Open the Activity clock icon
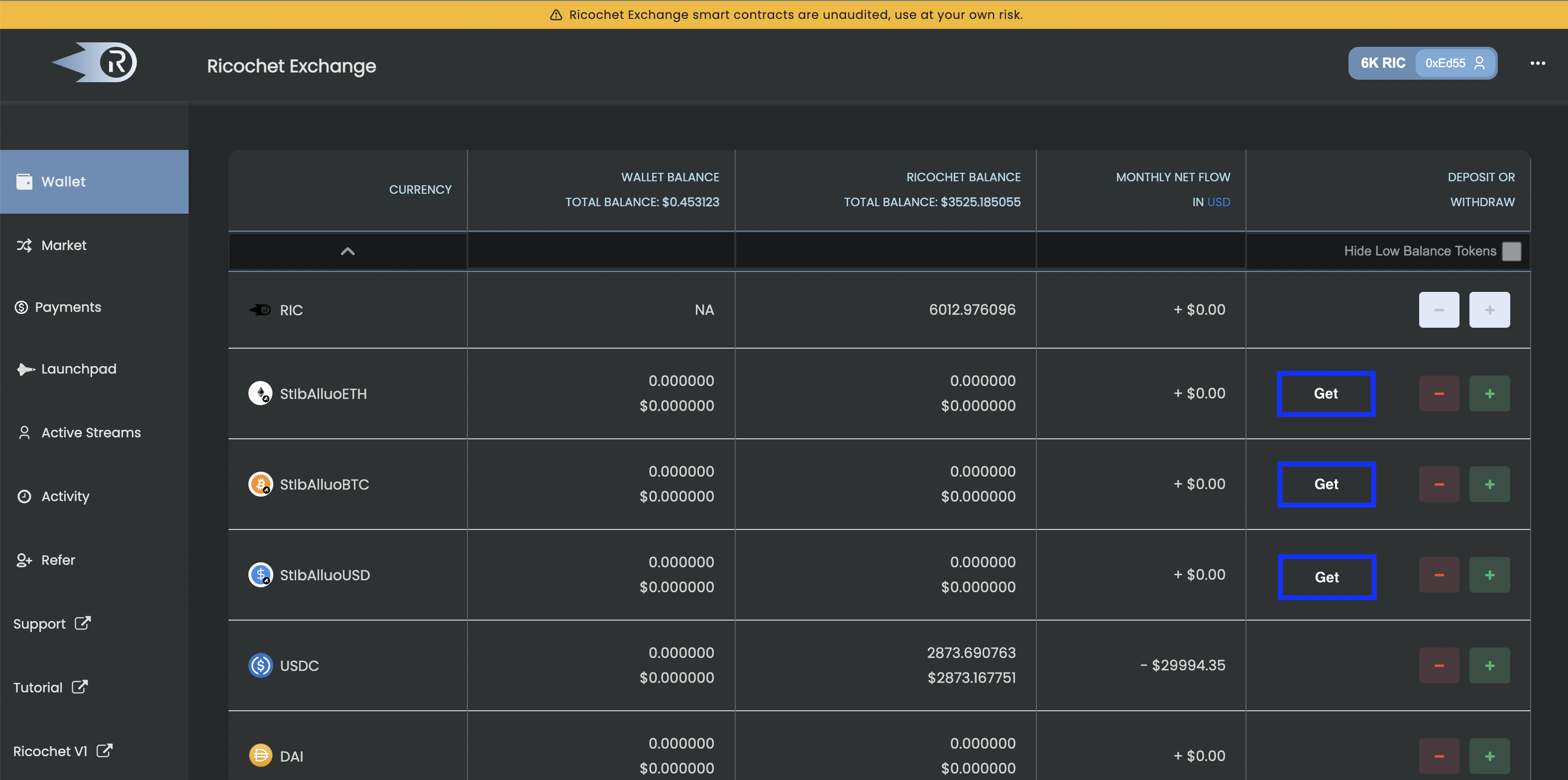The width and height of the screenshot is (1568, 780). click(24, 496)
